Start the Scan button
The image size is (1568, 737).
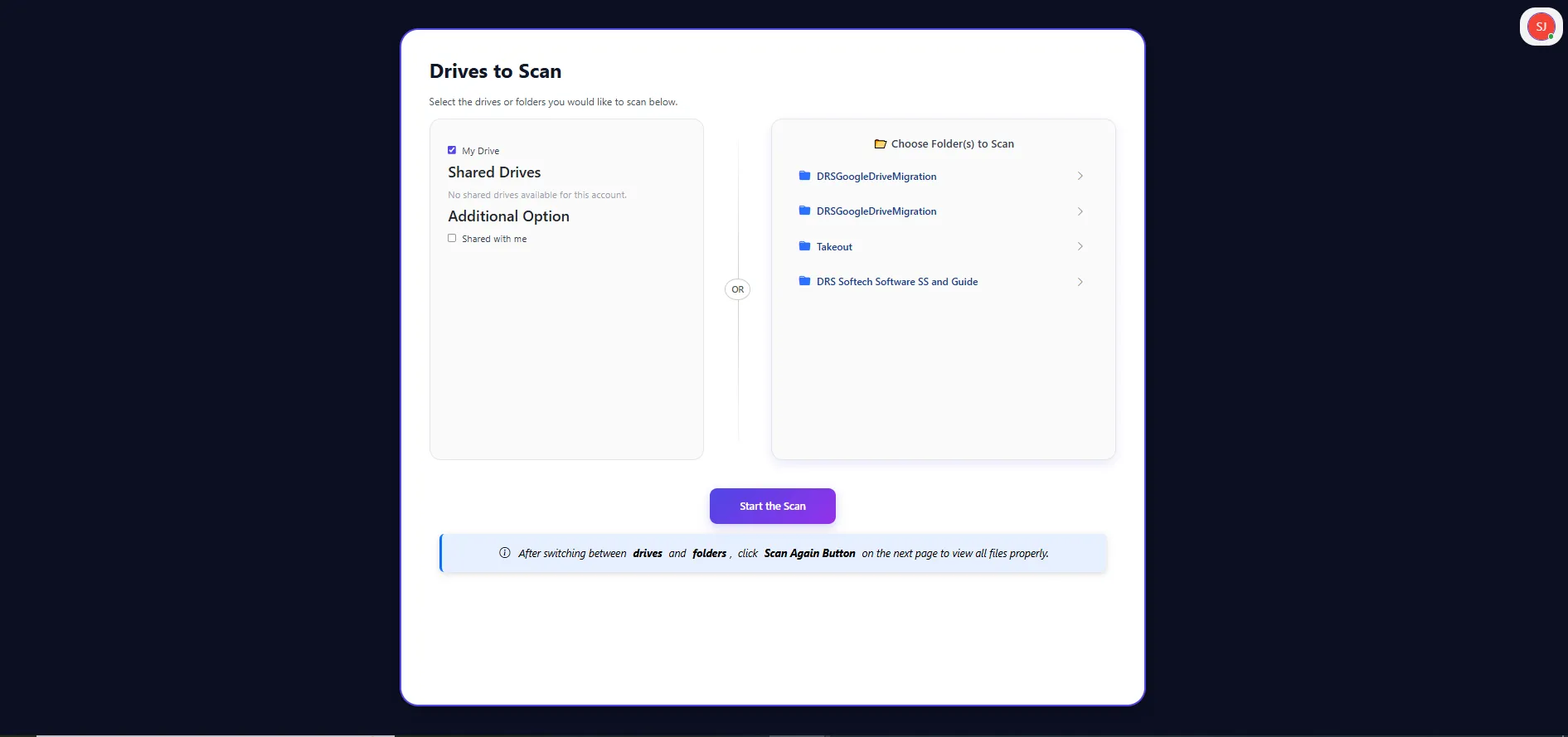pyautogui.click(x=772, y=506)
